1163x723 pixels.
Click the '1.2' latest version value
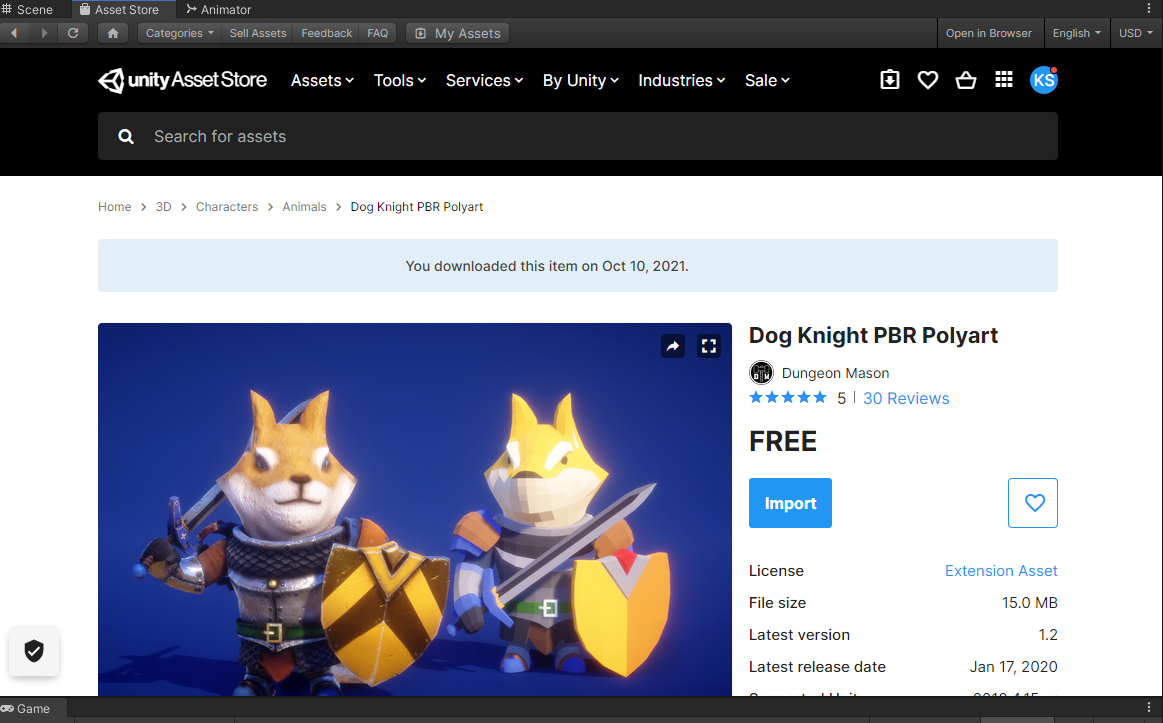(1048, 635)
